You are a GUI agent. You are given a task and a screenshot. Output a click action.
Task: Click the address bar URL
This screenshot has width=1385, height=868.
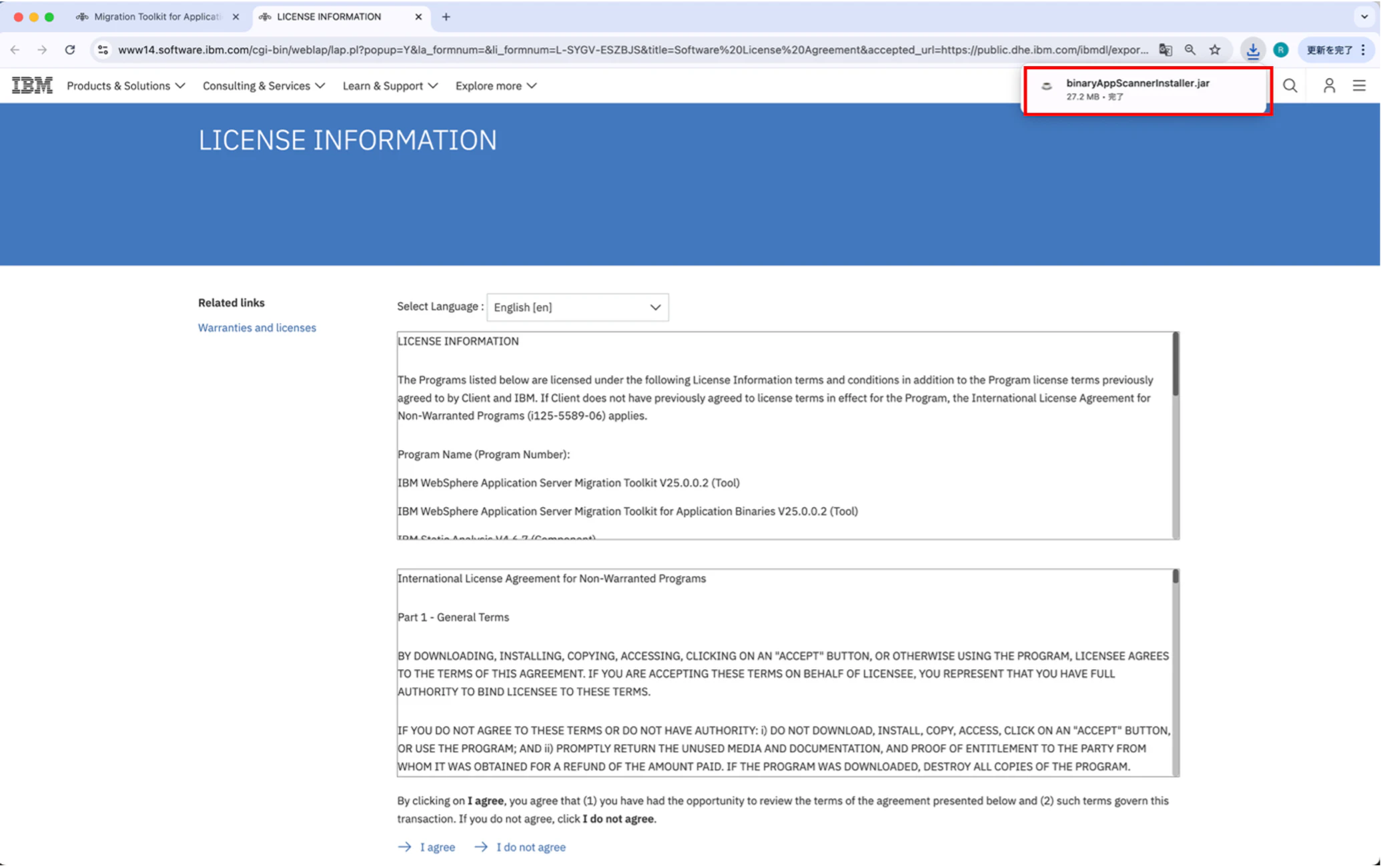[x=633, y=50]
